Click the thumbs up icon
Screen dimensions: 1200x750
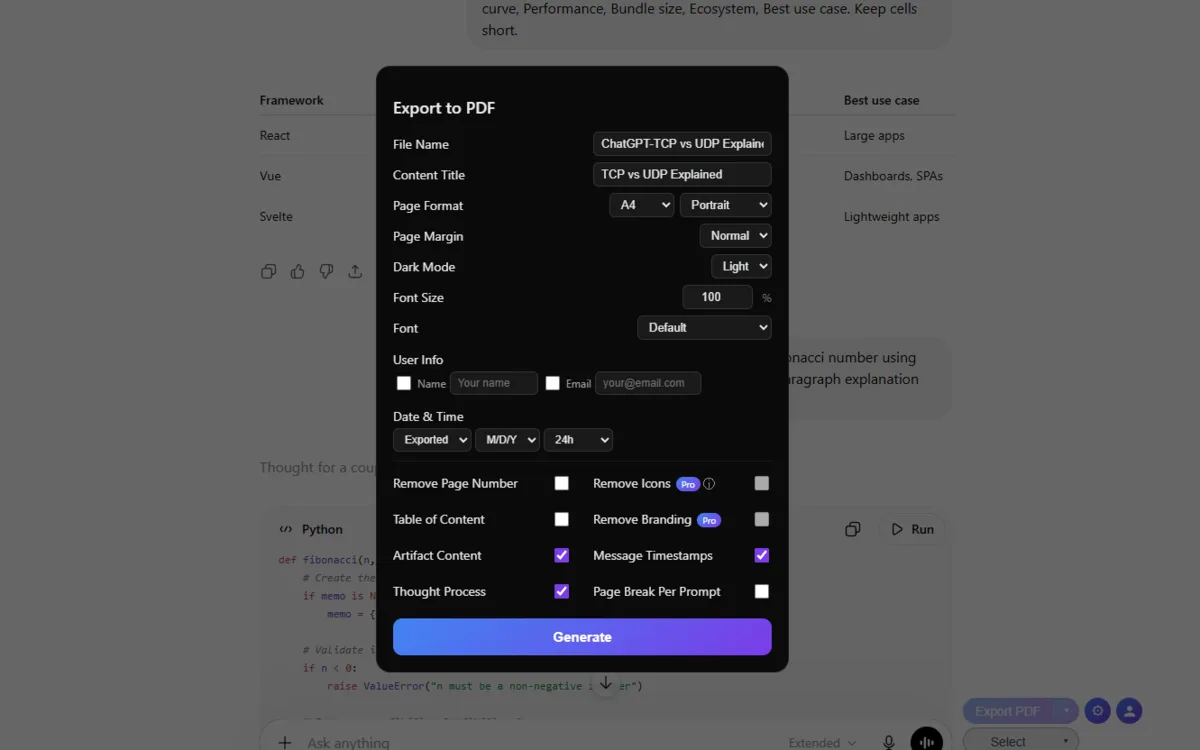click(297, 271)
